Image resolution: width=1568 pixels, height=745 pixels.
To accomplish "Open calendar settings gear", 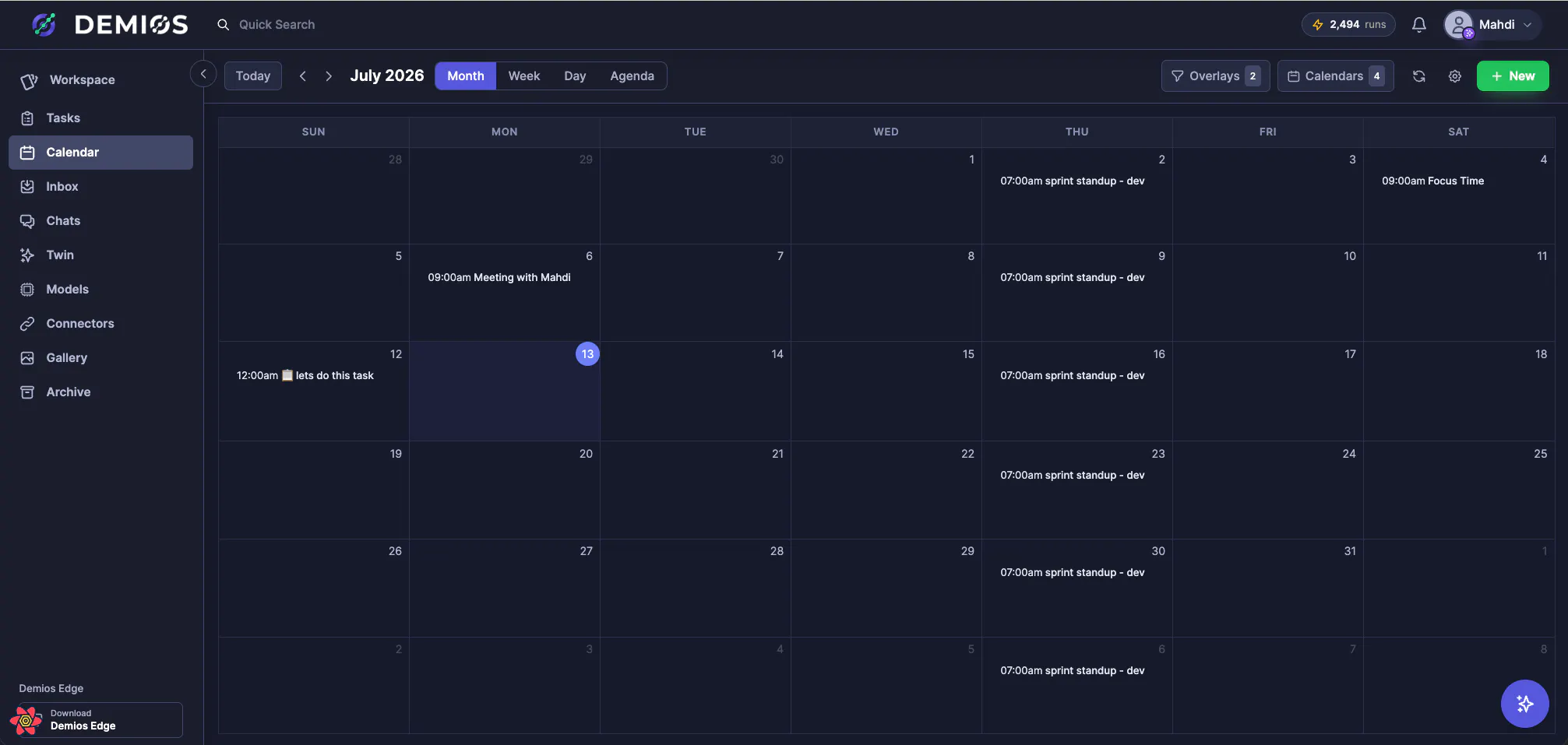I will pyautogui.click(x=1454, y=76).
